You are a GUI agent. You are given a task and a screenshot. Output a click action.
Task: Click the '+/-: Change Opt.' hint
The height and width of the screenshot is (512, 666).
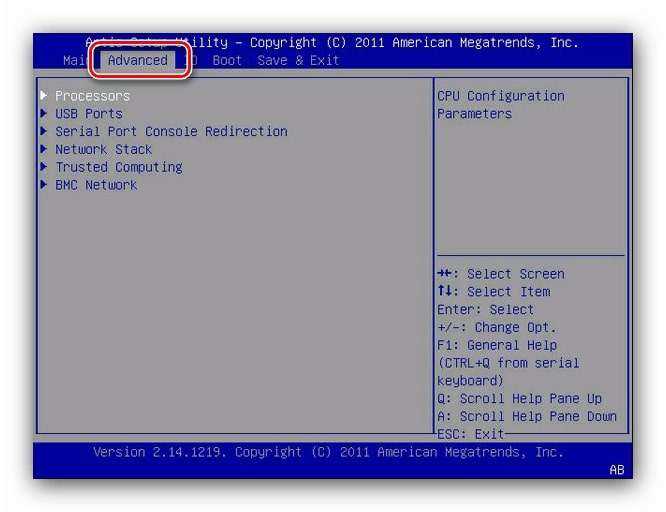[x=497, y=328]
